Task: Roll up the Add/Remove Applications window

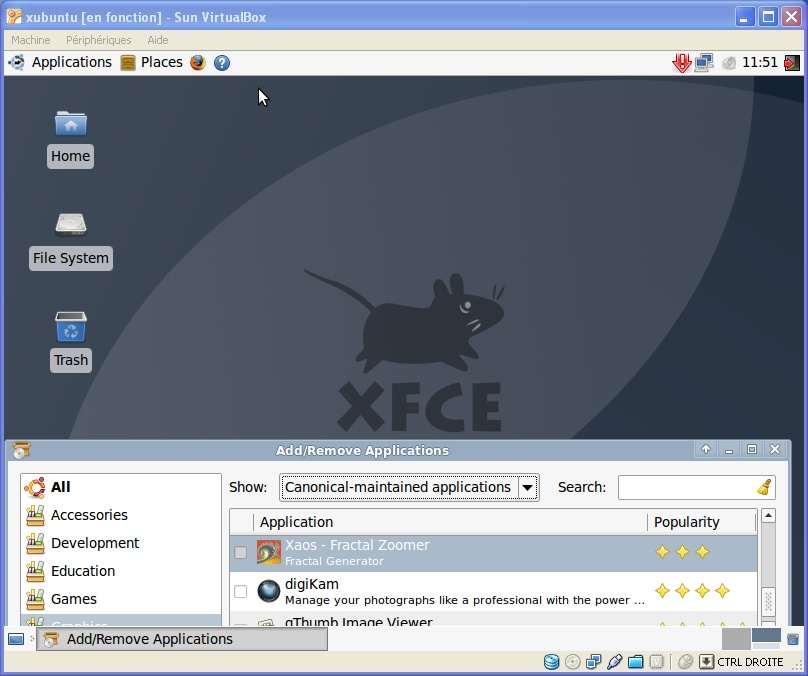Action: point(706,449)
